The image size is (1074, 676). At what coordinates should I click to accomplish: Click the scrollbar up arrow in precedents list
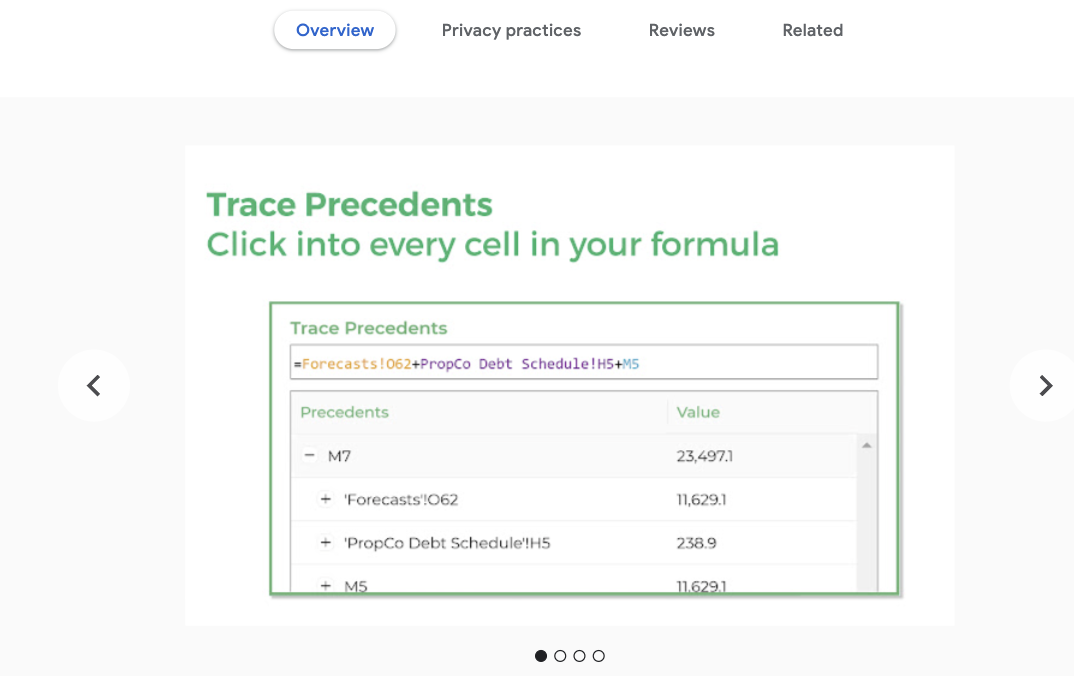click(x=867, y=445)
